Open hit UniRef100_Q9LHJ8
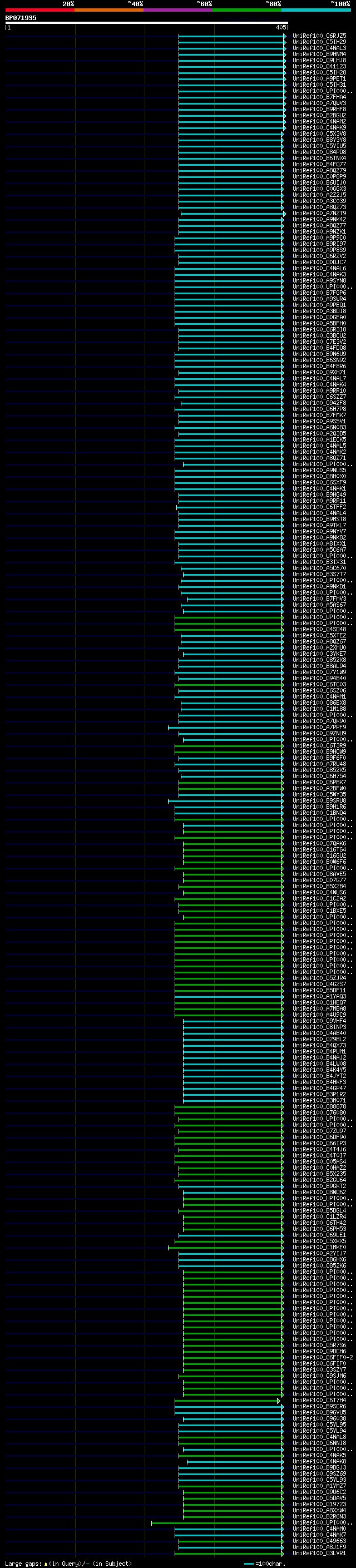Image resolution: width=356 pixels, height=1568 pixels. tap(319, 60)
